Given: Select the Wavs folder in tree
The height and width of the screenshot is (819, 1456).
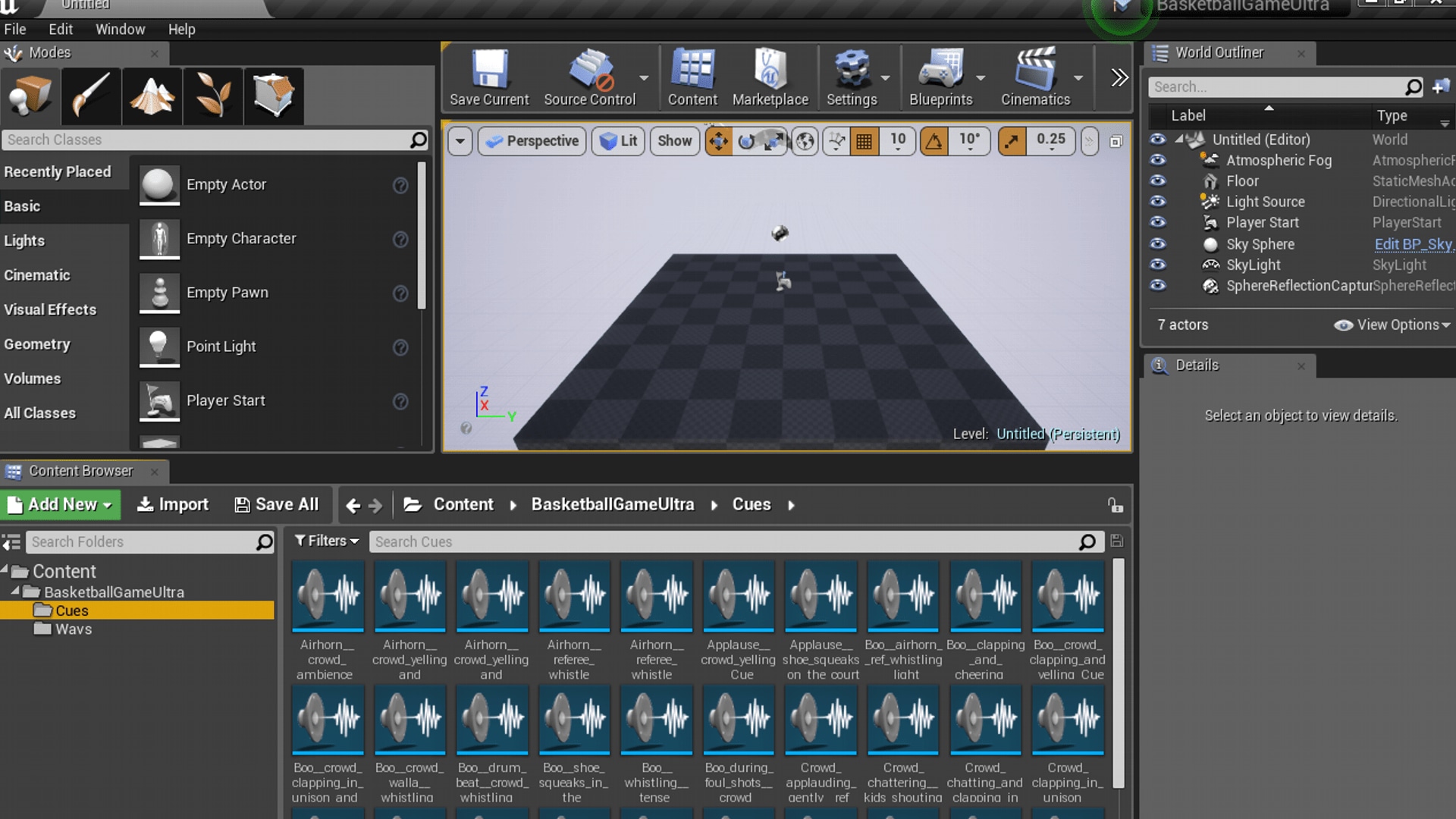Looking at the screenshot, I should (73, 629).
